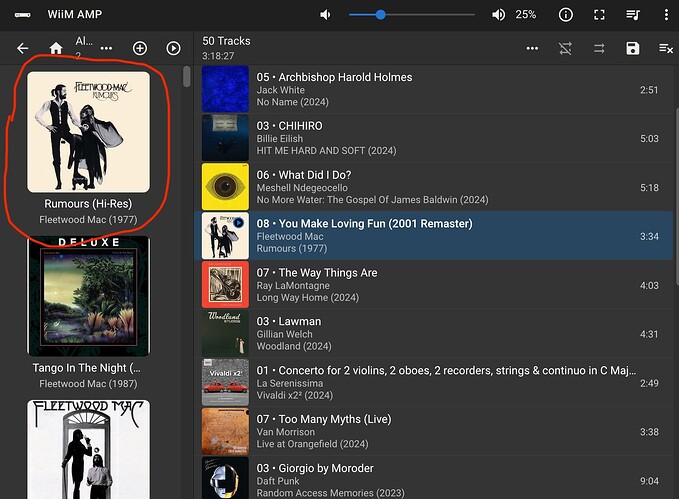Open the information icon
Viewport: 679px width, 499px height.
(x=566, y=15)
